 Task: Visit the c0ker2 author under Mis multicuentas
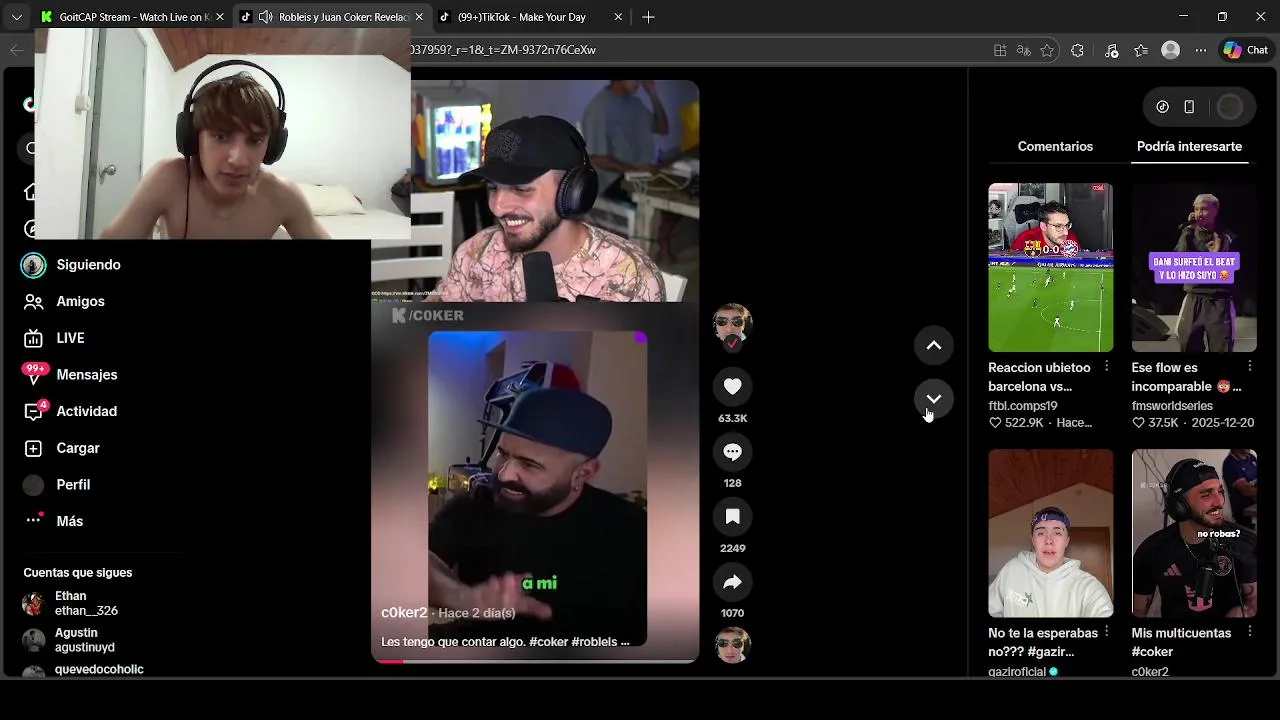pos(1150,672)
